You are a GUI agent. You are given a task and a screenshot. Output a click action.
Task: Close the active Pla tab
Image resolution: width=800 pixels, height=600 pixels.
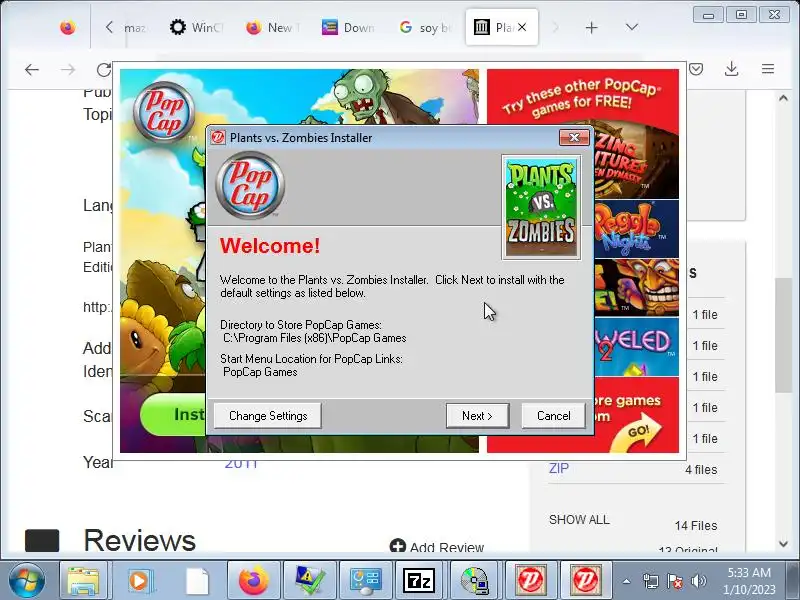point(522,27)
